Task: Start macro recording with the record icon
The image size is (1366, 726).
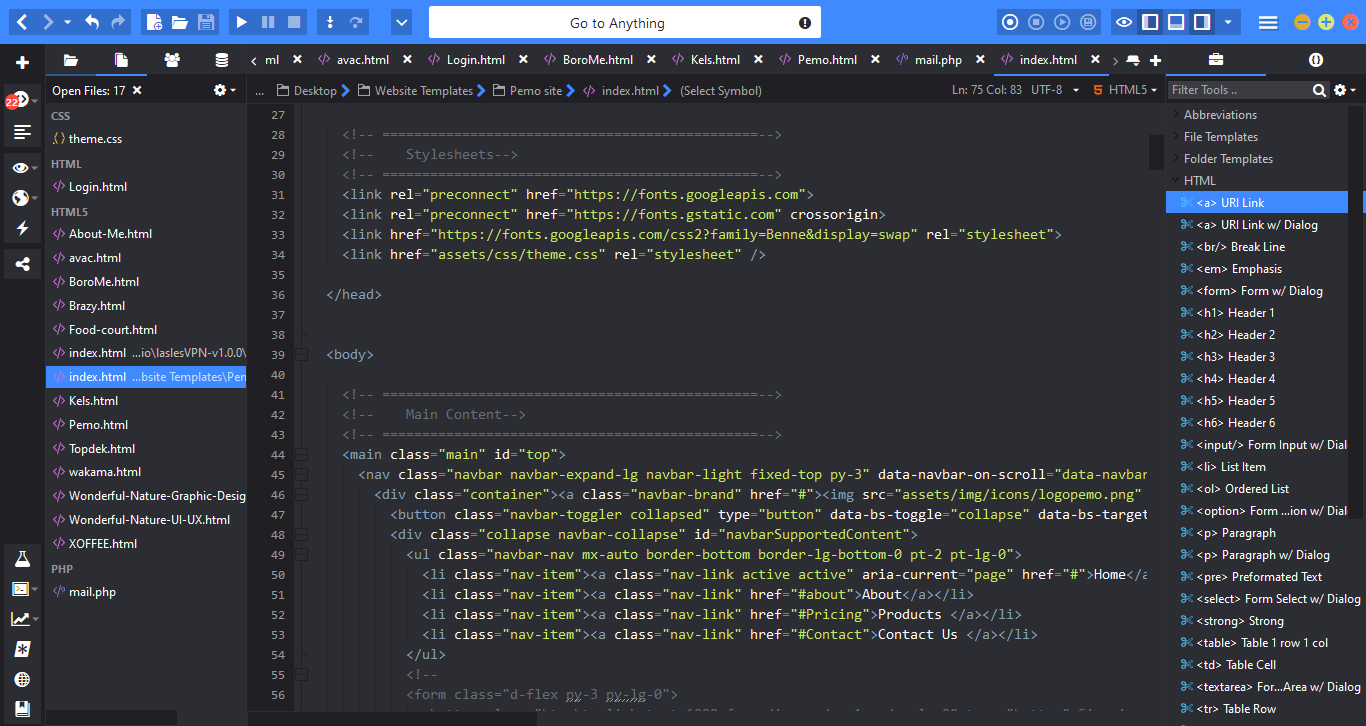Action: (x=1010, y=22)
